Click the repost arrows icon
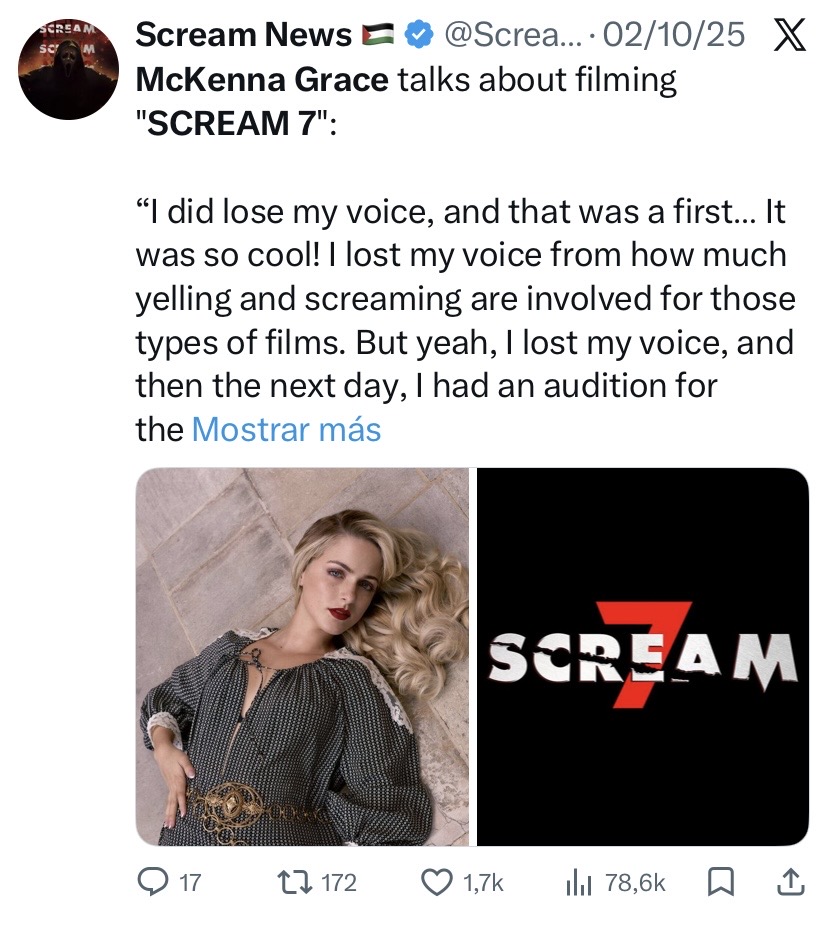Screen dimensions: 828x925 [x=295, y=883]
